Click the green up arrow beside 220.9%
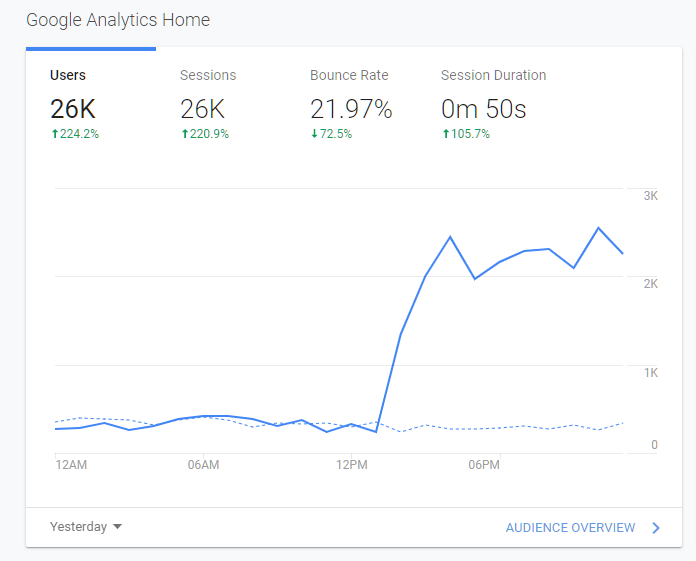Screen dimensions: 696x561 coord(184,134)
